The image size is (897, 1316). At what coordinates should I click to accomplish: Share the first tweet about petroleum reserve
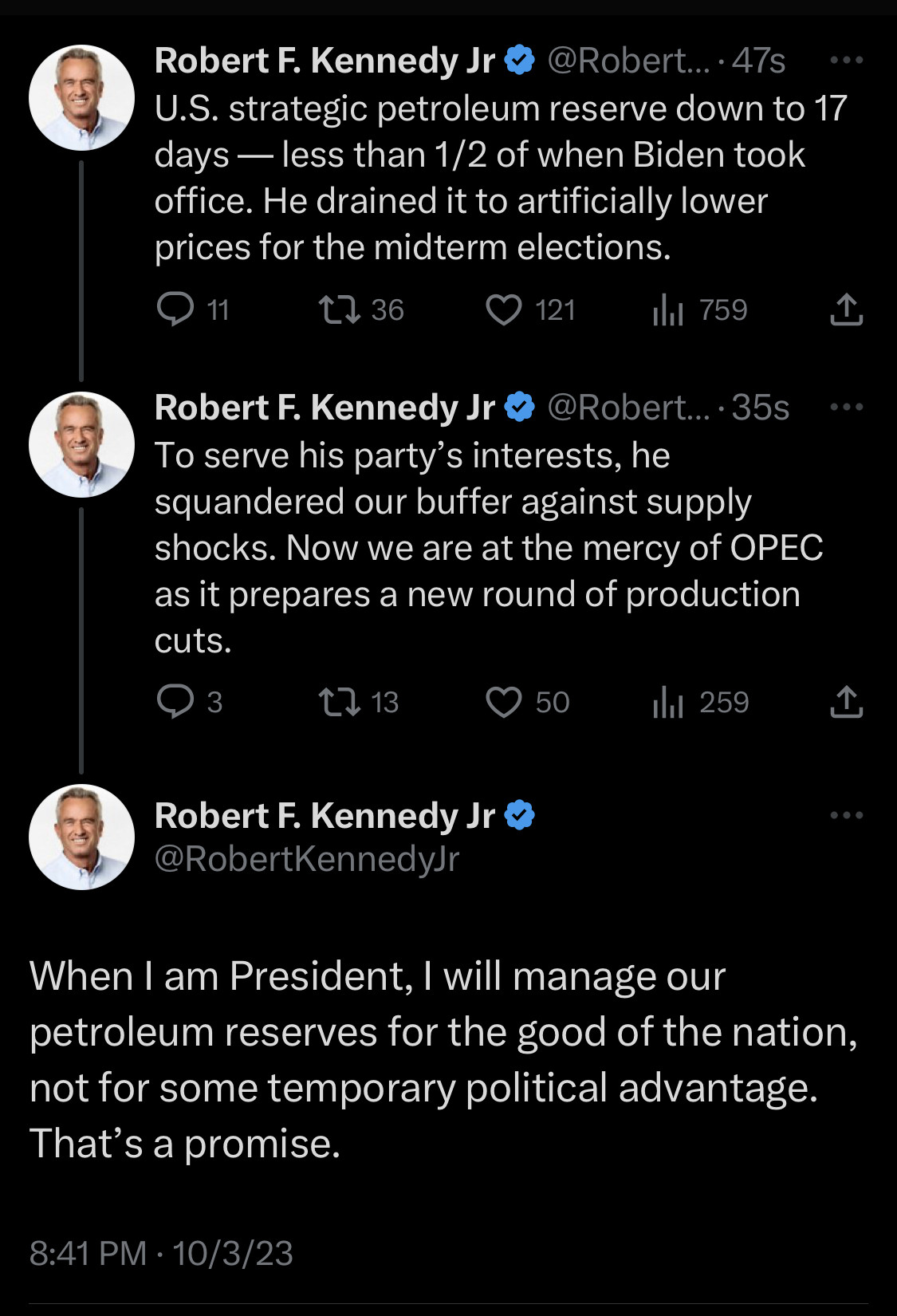(846, 309)
